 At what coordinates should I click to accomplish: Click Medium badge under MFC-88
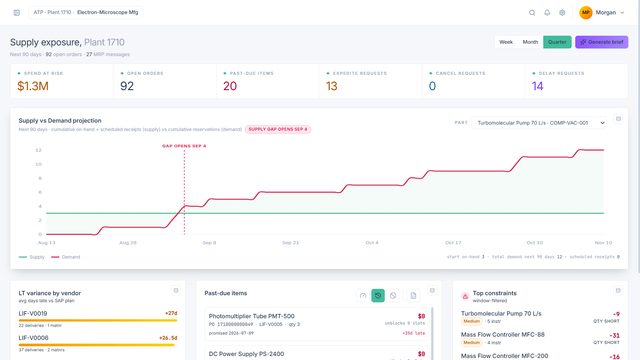471,342
